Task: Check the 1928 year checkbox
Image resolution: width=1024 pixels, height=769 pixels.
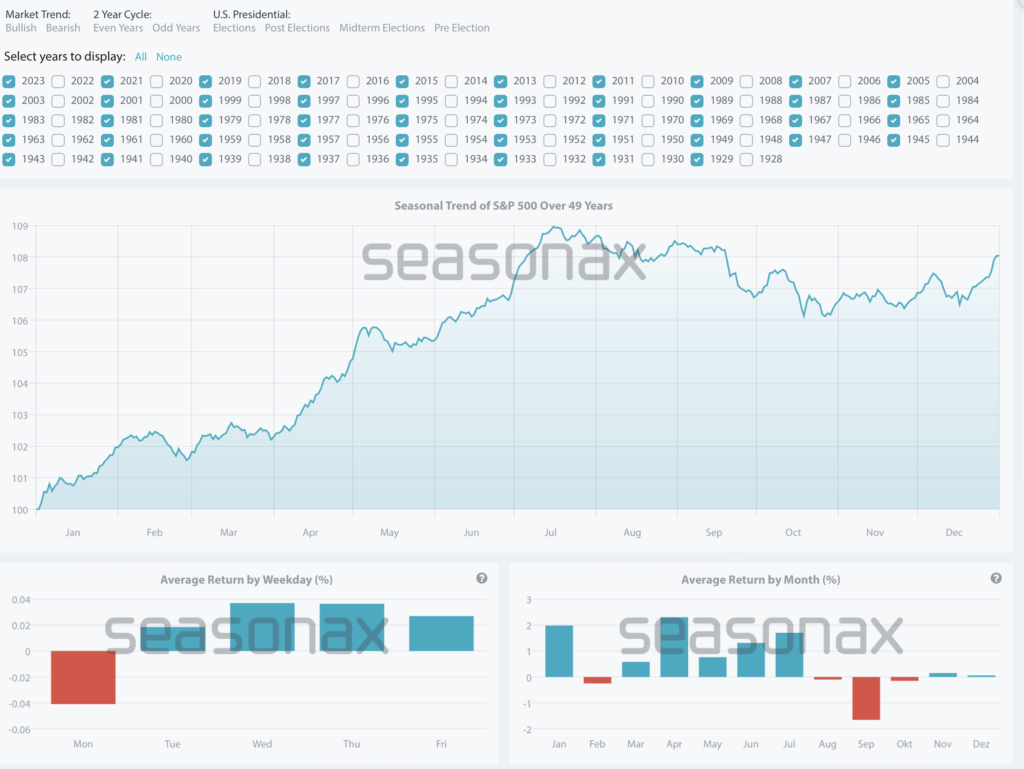Action: [747, 159]
